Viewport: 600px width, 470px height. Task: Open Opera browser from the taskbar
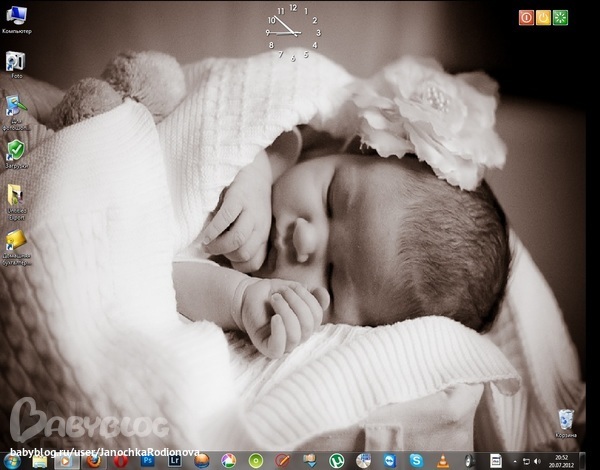tap(121, 460)
